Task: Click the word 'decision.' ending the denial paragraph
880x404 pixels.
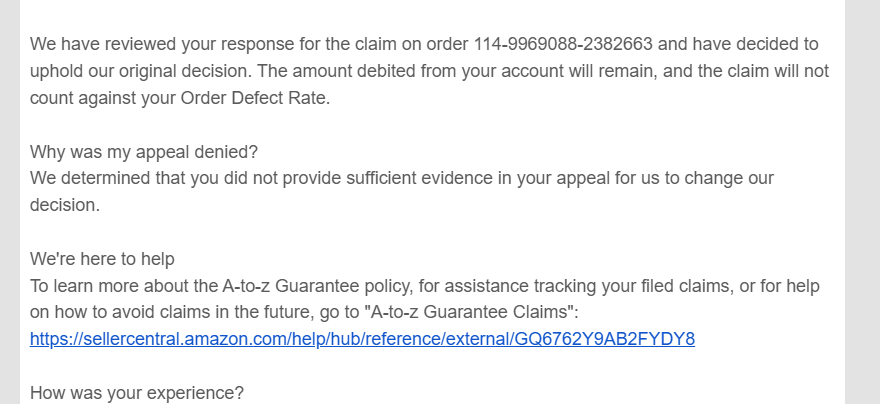Action: coord(65,205)
